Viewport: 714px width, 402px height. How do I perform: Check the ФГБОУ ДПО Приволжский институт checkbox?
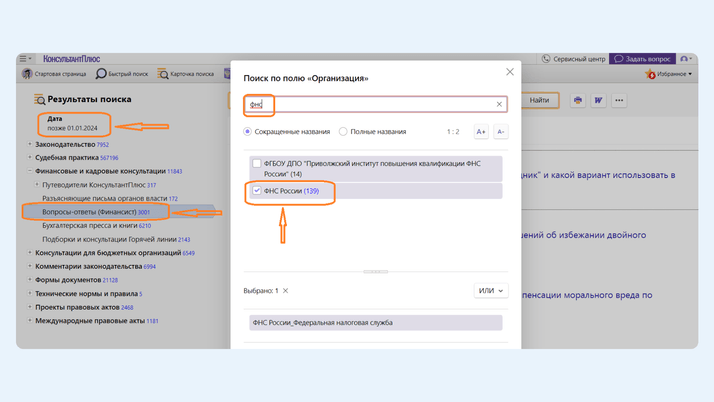pos(257,164)
